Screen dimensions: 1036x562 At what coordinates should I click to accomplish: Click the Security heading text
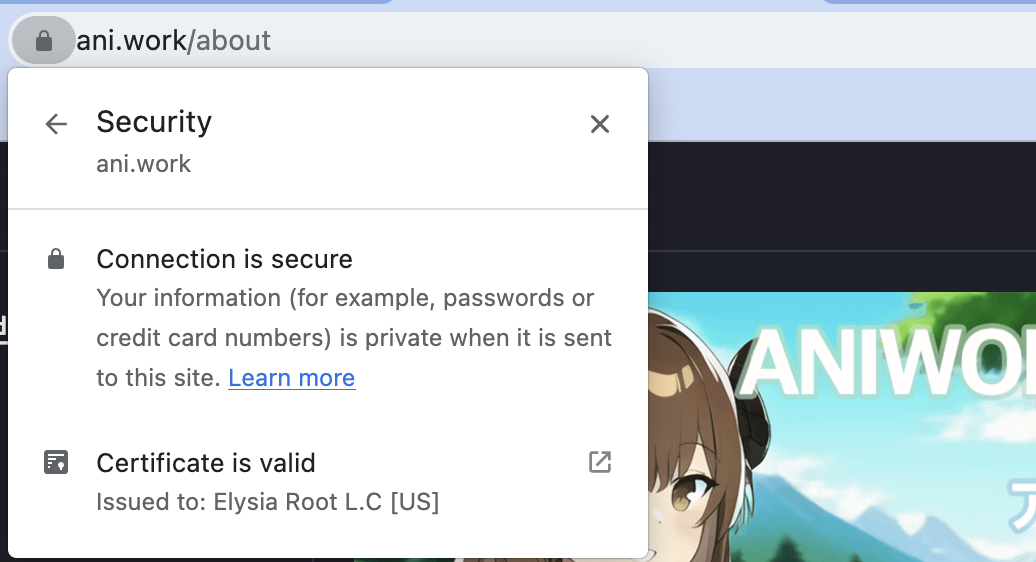154,122
